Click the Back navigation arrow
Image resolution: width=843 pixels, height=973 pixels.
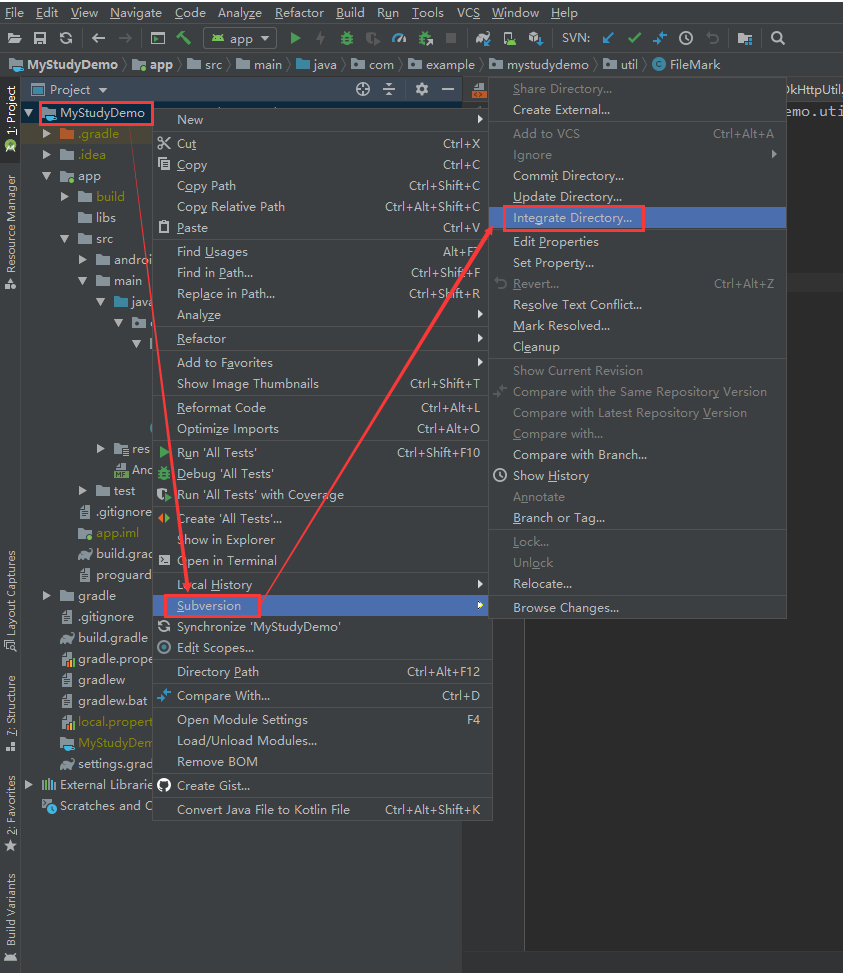coord(99,38)
